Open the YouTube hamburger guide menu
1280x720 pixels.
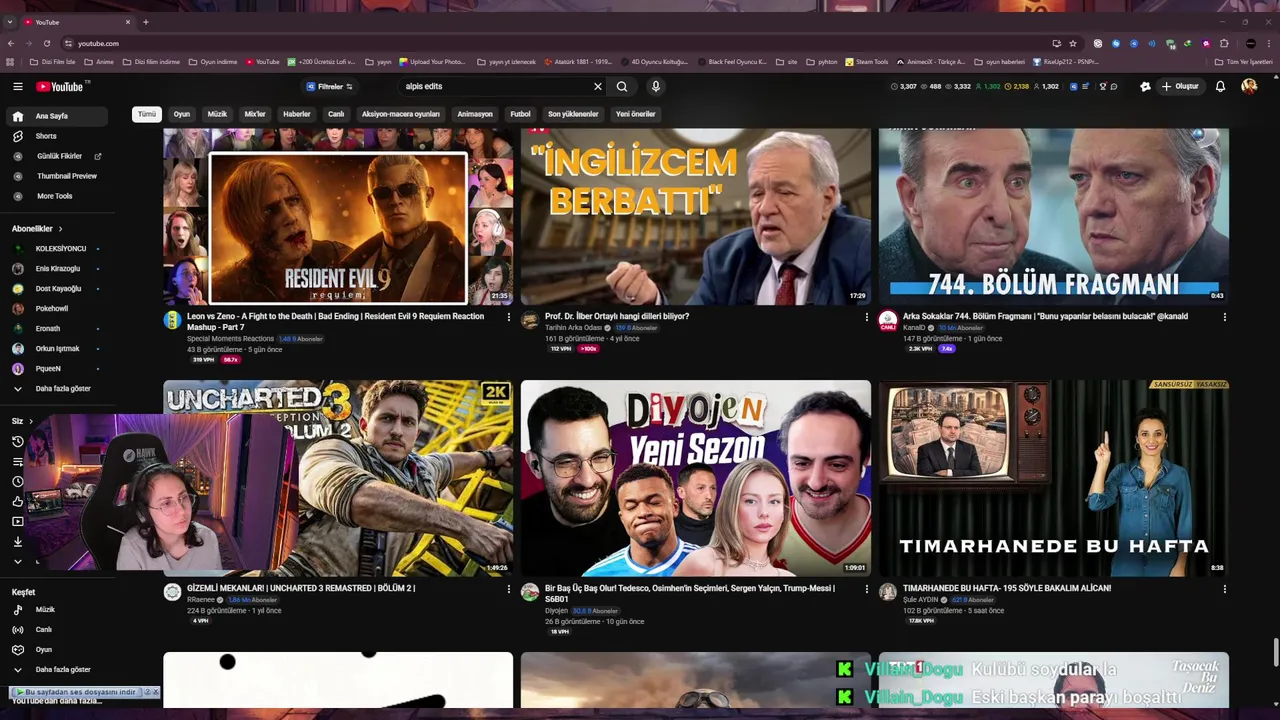click(17, 87)
